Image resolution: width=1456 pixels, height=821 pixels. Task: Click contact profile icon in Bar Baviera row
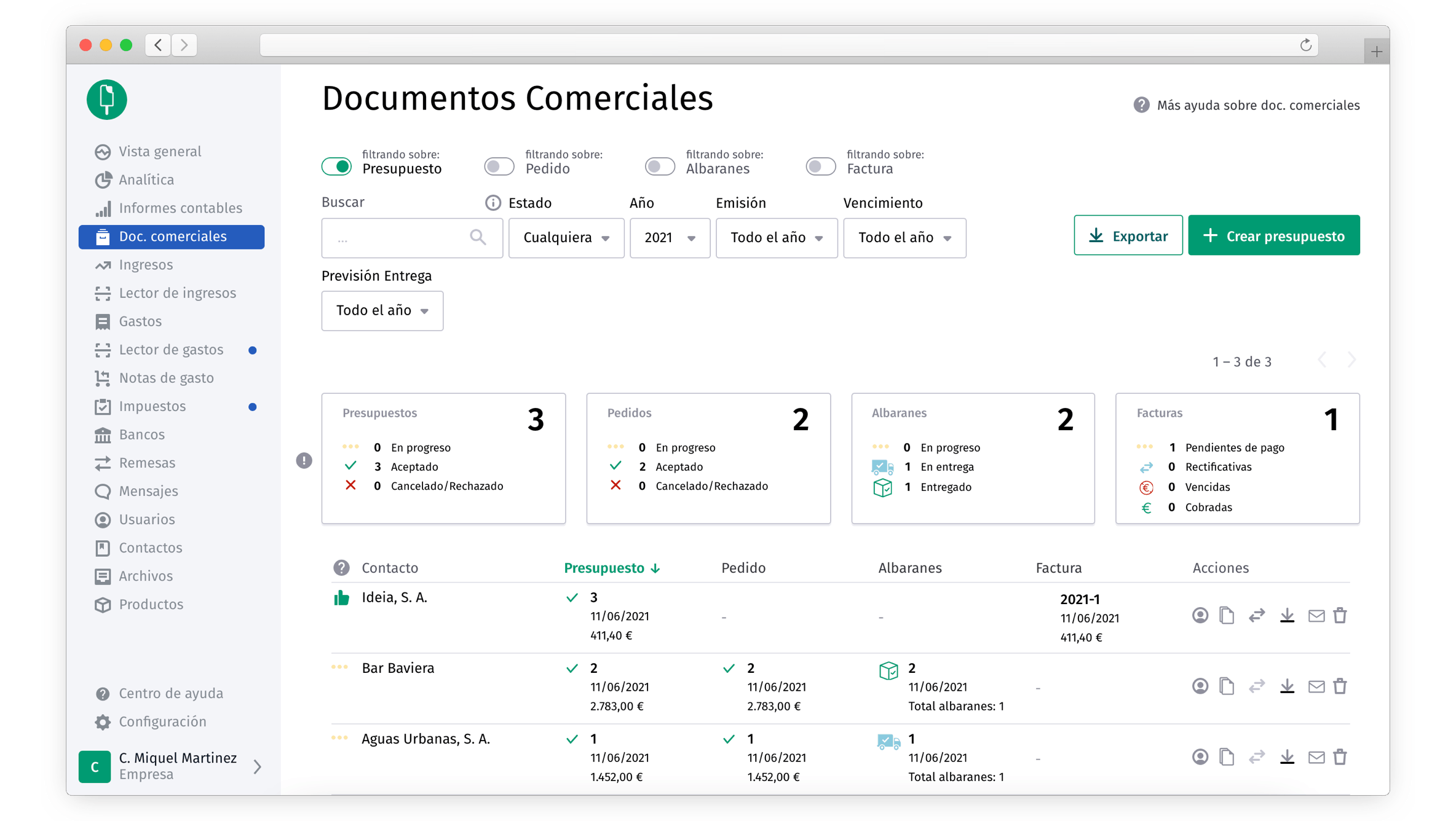click(1200, 686)
